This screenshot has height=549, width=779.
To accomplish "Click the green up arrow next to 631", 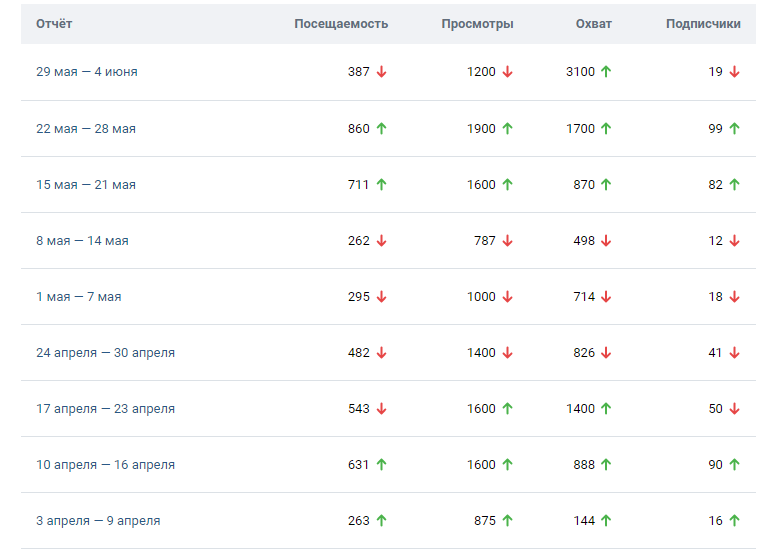I will click(382, 465).
